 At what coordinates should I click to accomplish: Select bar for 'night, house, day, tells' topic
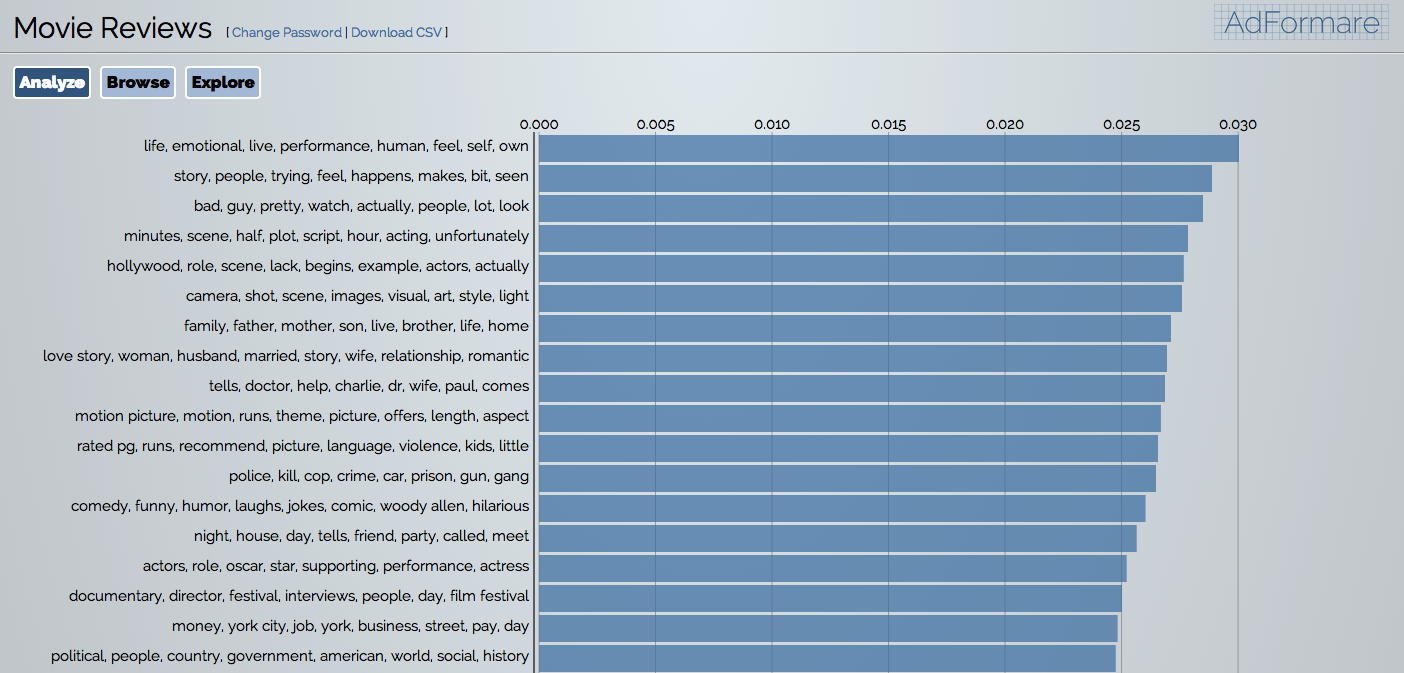(837, 538)
